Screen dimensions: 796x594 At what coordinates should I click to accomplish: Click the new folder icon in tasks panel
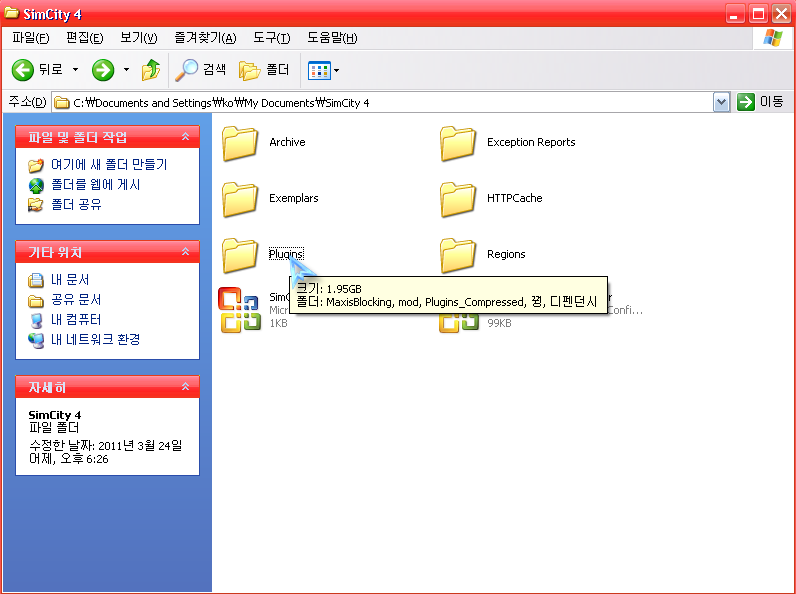point(36,165)
